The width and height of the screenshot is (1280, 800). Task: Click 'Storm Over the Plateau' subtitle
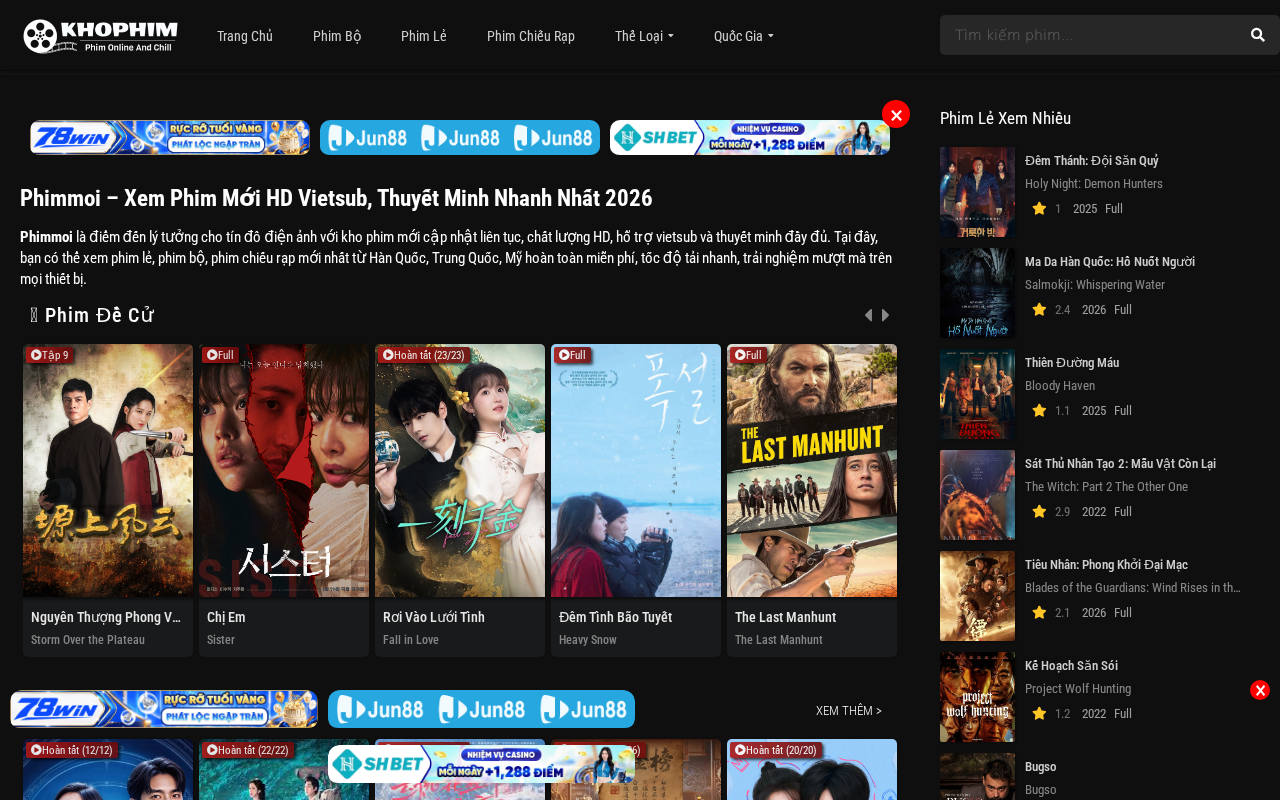point(88,640)
